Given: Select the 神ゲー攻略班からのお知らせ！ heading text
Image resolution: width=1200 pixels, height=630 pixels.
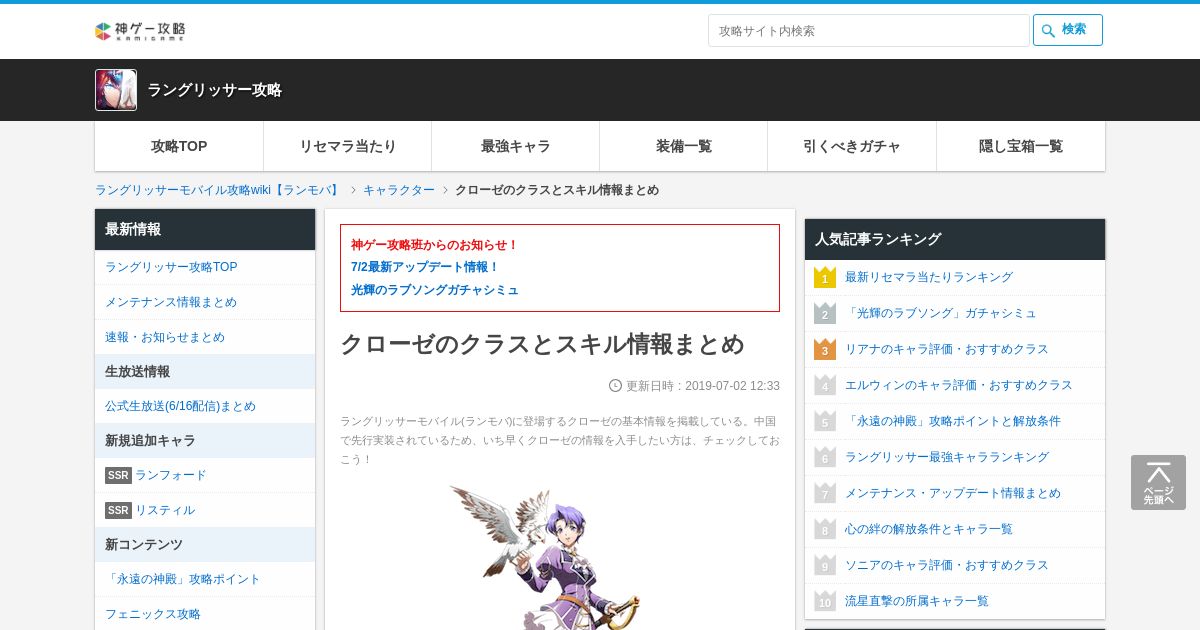Looking at the screenshot, I should click(435, 245).
